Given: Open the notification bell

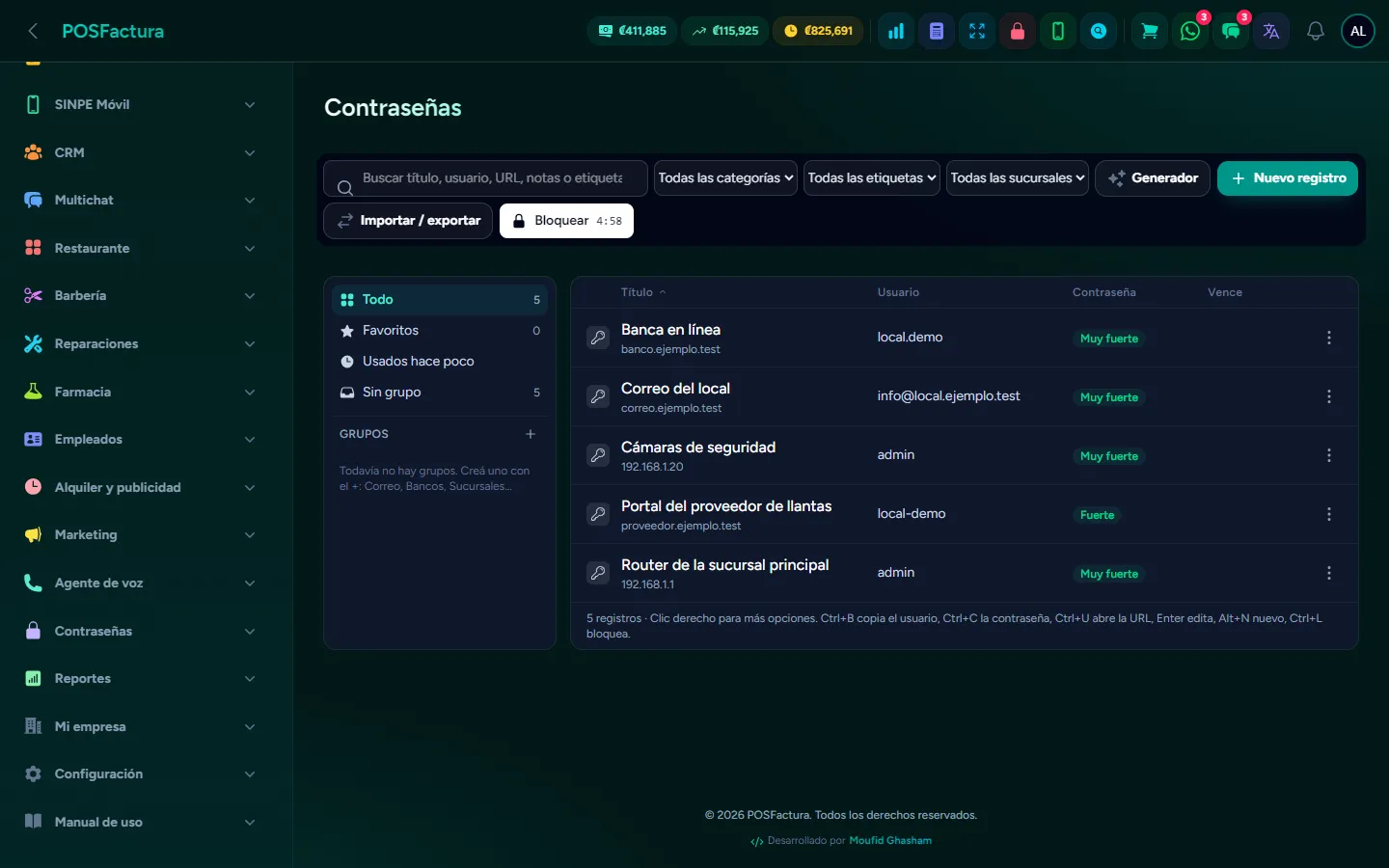Looking at the screenshot, I should (x=1315, y=31).
